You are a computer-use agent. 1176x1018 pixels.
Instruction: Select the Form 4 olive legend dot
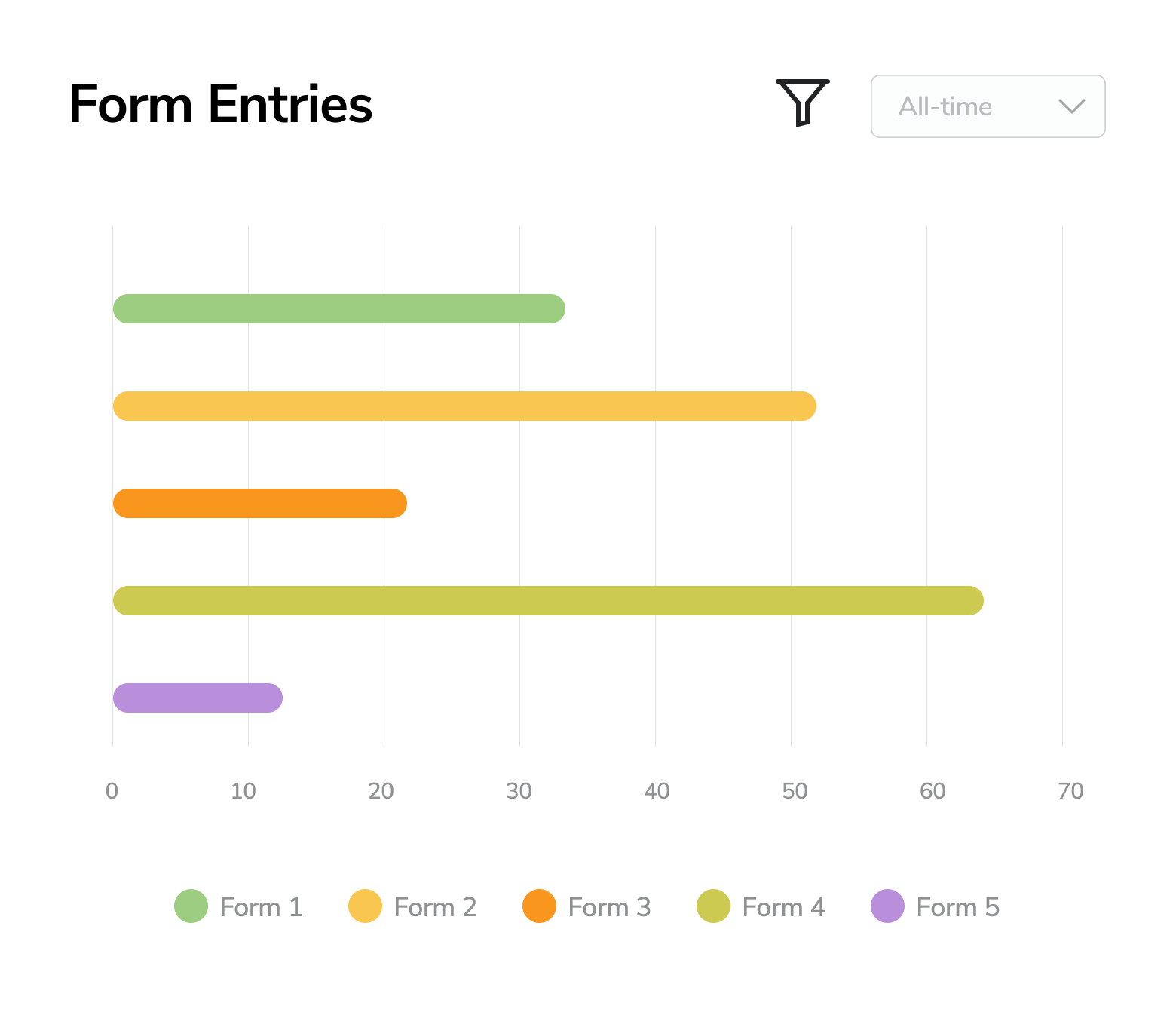click(x=712, y=907)
